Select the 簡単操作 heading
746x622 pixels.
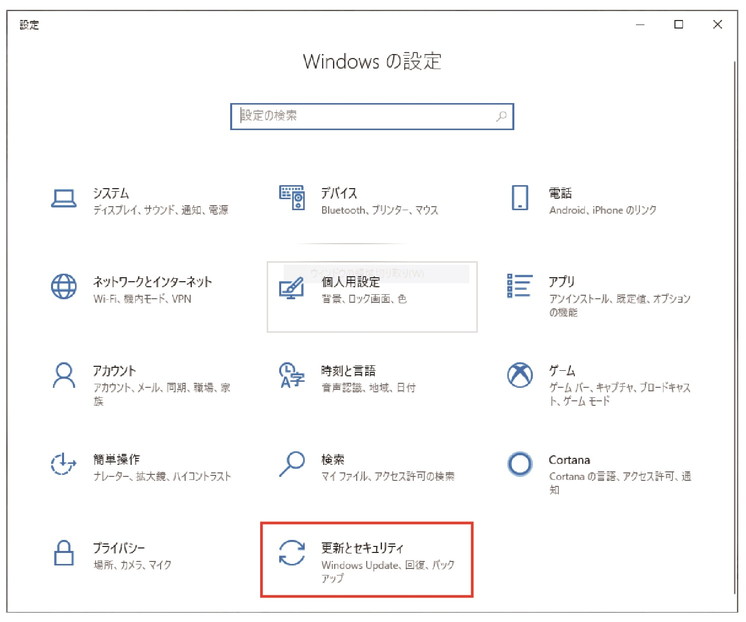[x=117, y=459]
